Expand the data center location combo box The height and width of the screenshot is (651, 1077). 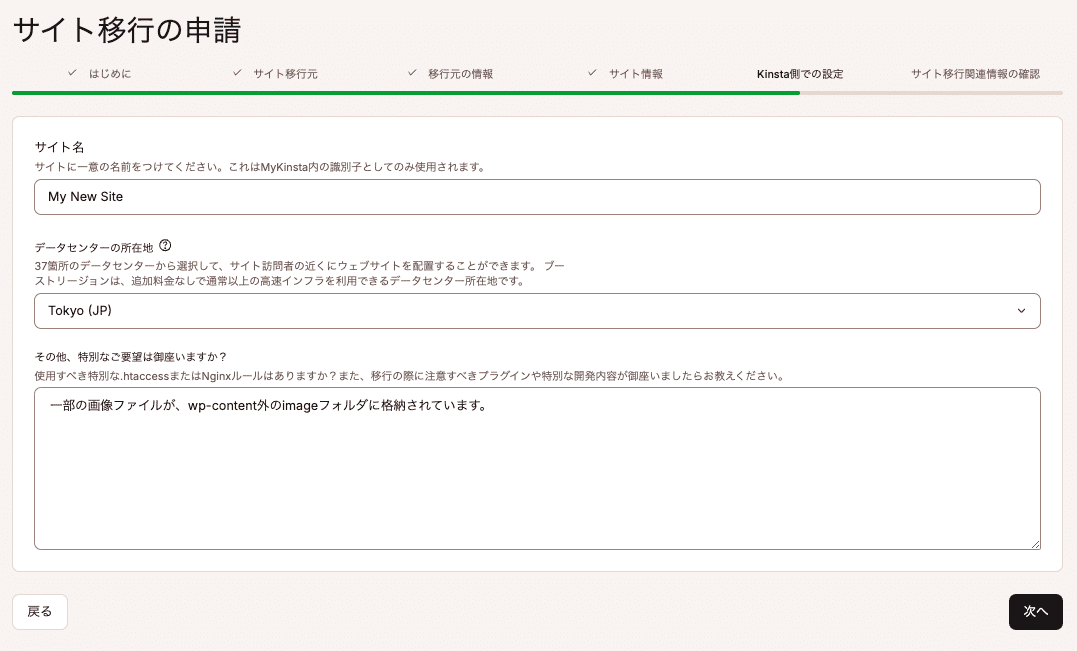point(537,311)
